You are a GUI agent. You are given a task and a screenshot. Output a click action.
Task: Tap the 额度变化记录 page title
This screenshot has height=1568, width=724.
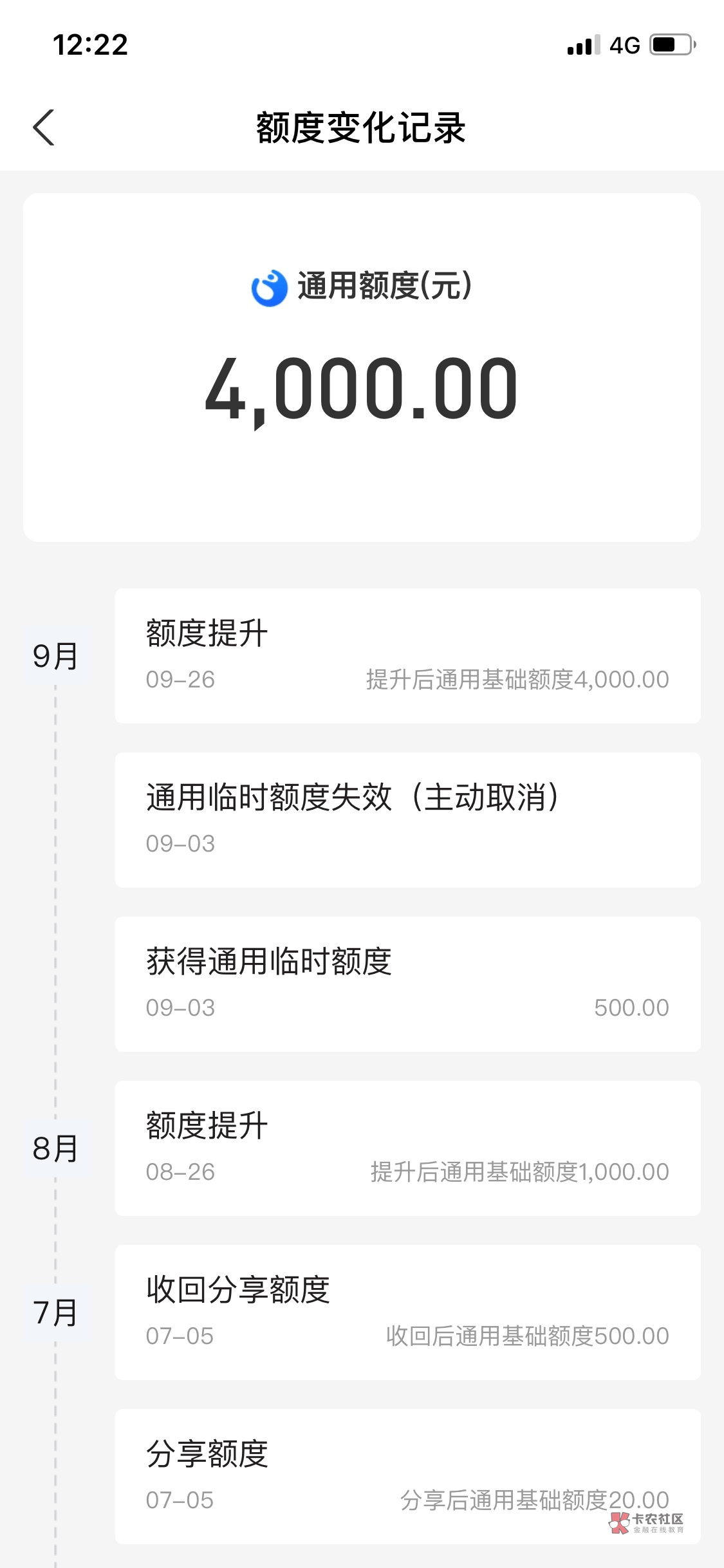[x=361, y=127]
